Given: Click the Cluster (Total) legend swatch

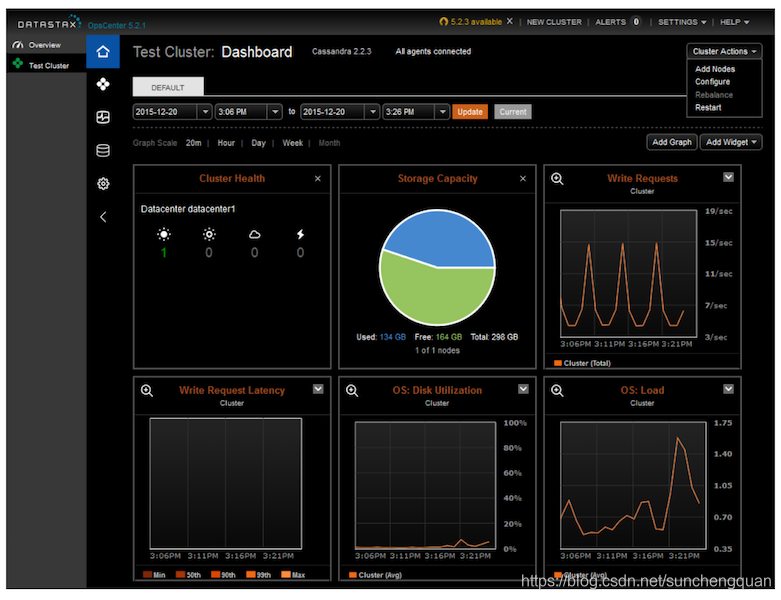Looking at the screenshot, I should (x=558, y=363).
